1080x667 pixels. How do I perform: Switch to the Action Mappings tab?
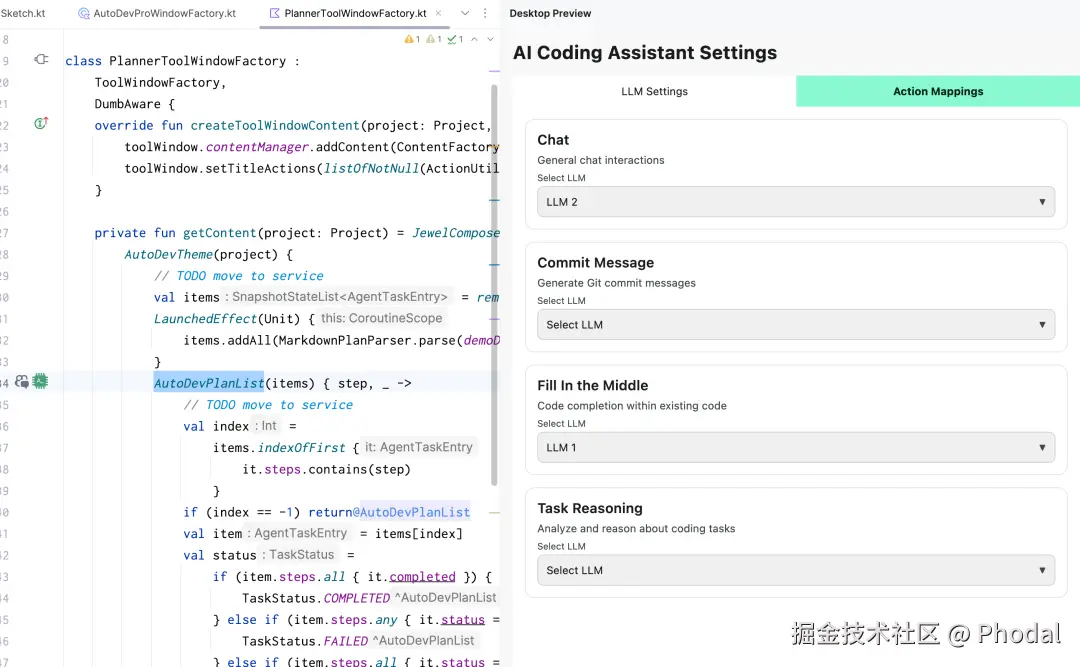[x=938, y=91]
